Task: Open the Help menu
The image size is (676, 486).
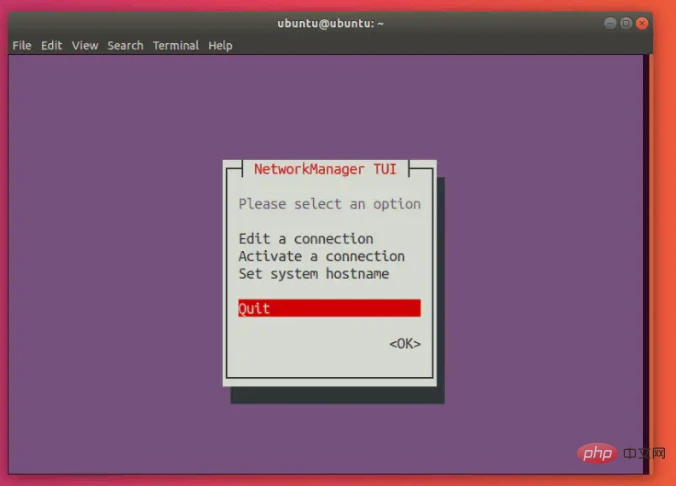Action: 220,45
